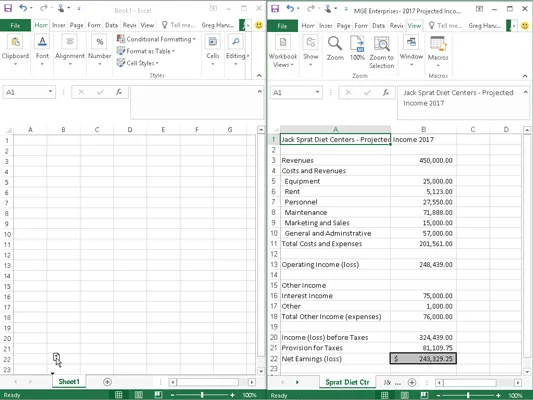Click the zoom slider in left status bar

click(202, 395)
